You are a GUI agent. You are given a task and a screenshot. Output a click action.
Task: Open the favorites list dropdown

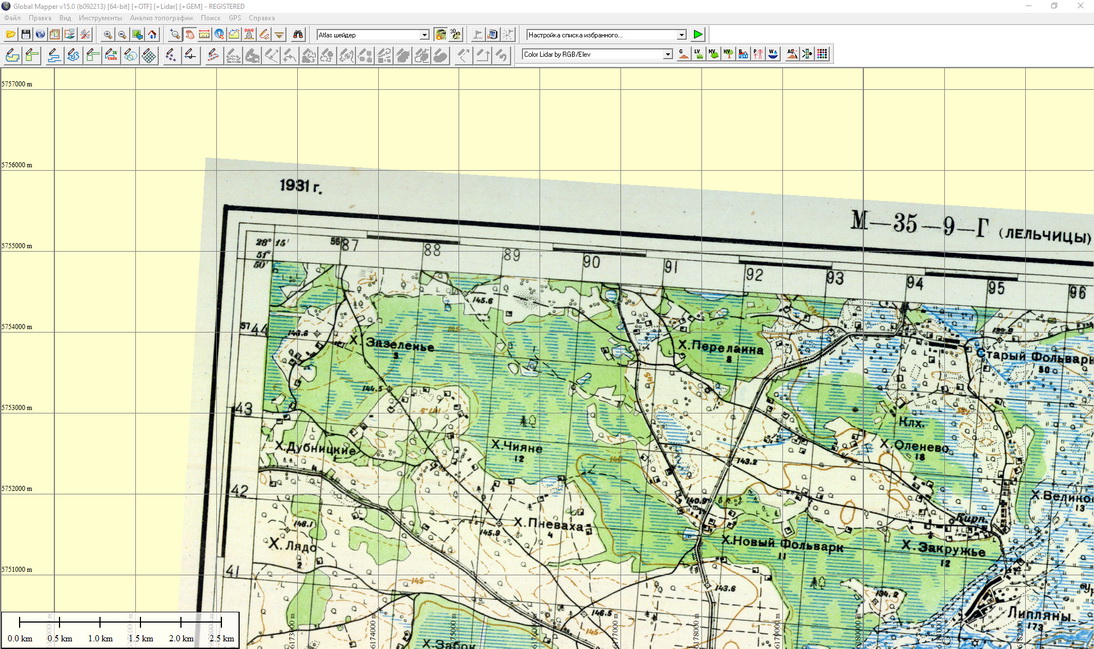(x=681, y=35)
